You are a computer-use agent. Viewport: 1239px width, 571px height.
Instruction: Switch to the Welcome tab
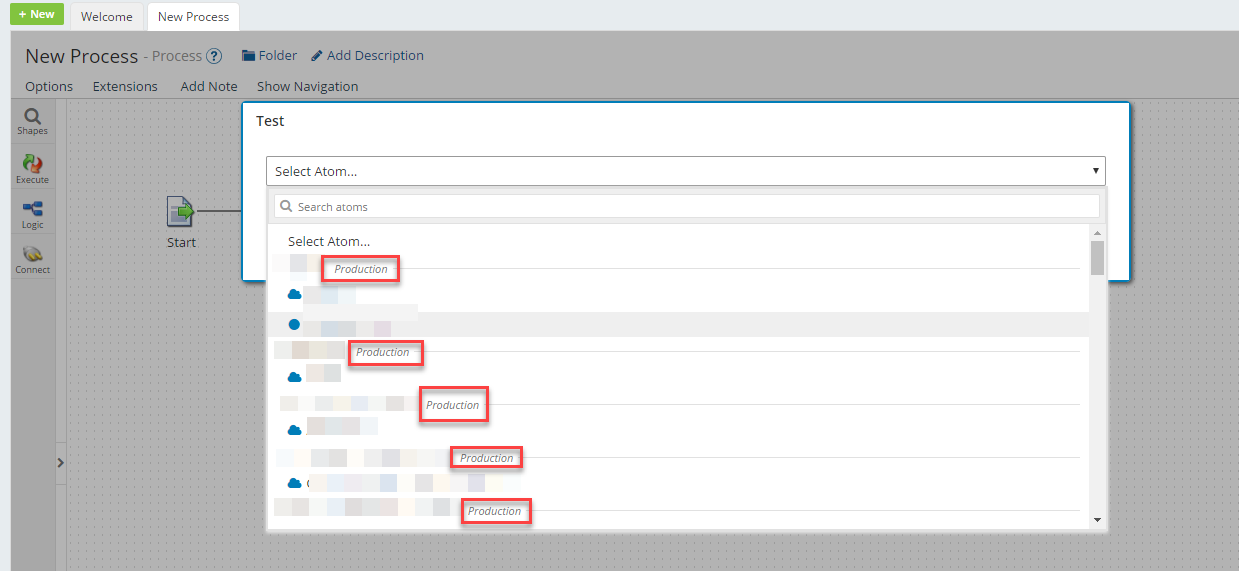[x=107, y=16]
